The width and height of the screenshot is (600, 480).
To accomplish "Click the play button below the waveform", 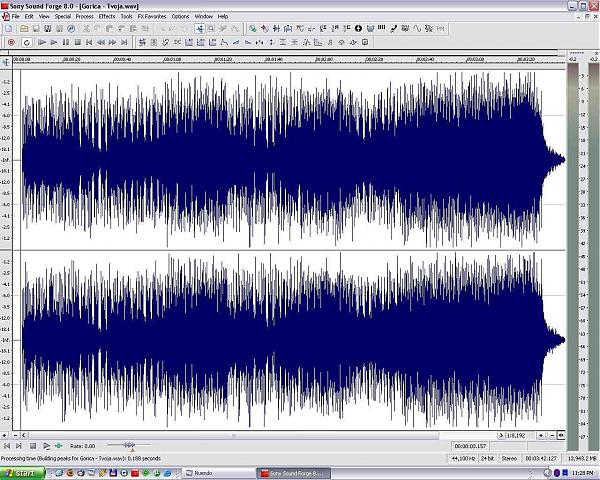I will coord(46,446).
